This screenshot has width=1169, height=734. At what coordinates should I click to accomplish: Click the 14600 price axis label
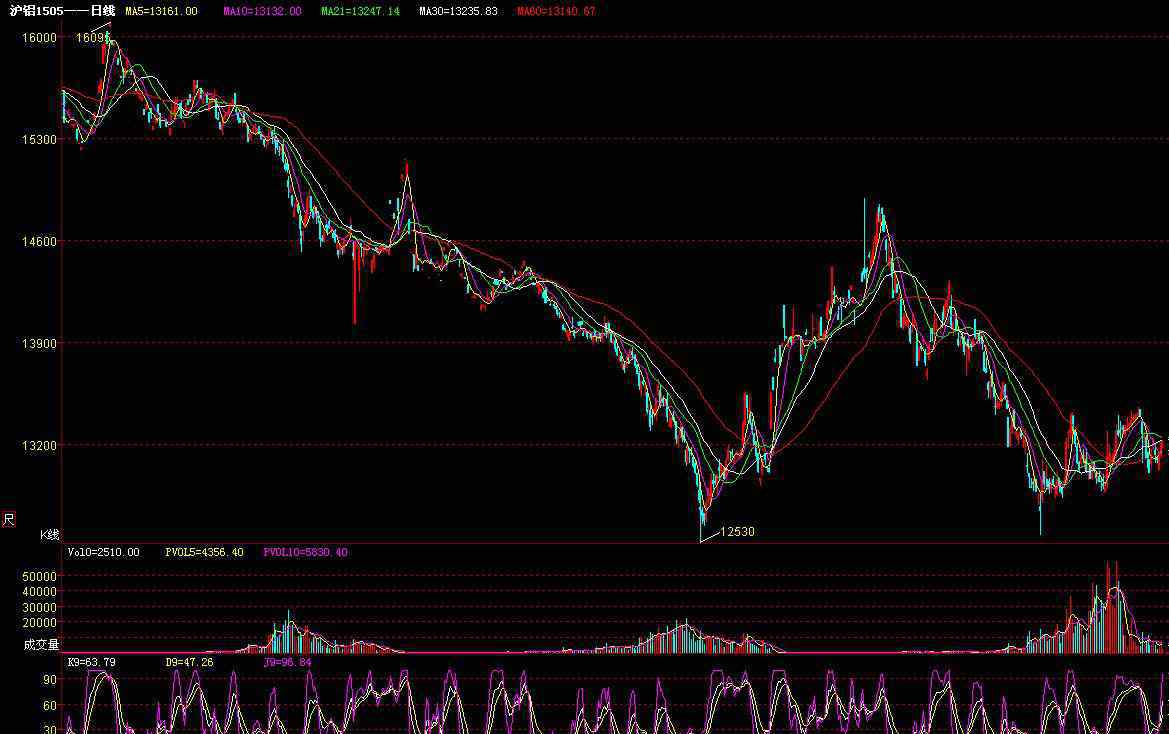[41, 242]
